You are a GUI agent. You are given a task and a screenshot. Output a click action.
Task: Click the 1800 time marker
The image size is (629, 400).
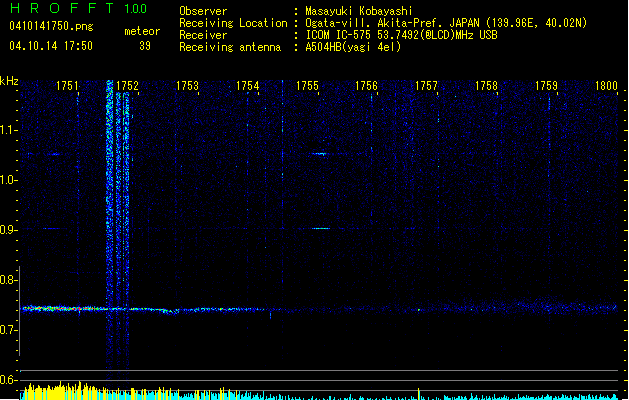(606, 86)
